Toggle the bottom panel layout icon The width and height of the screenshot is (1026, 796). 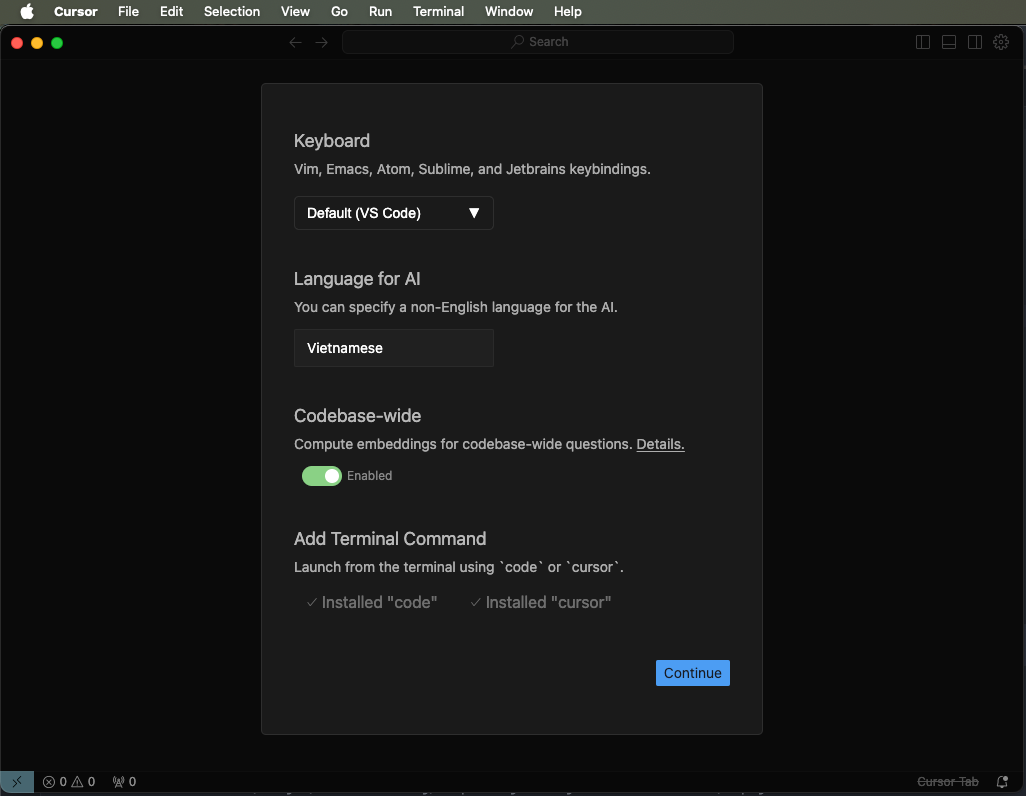949,42
